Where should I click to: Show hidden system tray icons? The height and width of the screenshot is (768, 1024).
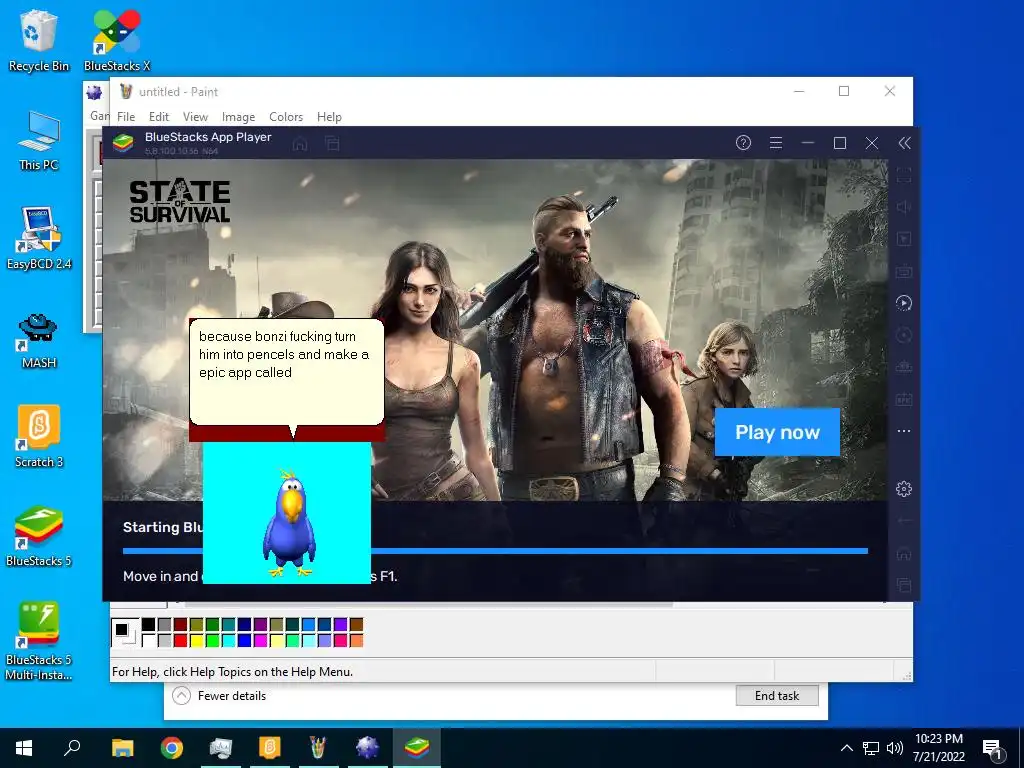[x=846, y=748]
